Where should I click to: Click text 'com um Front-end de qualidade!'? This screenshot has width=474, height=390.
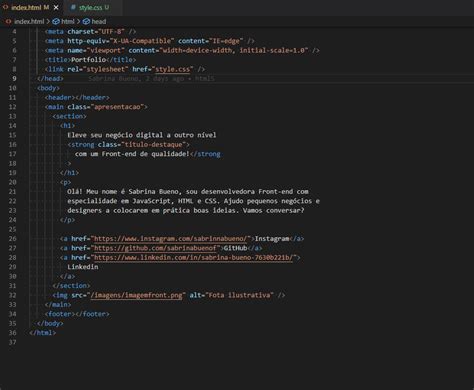[x=132, y=154]
